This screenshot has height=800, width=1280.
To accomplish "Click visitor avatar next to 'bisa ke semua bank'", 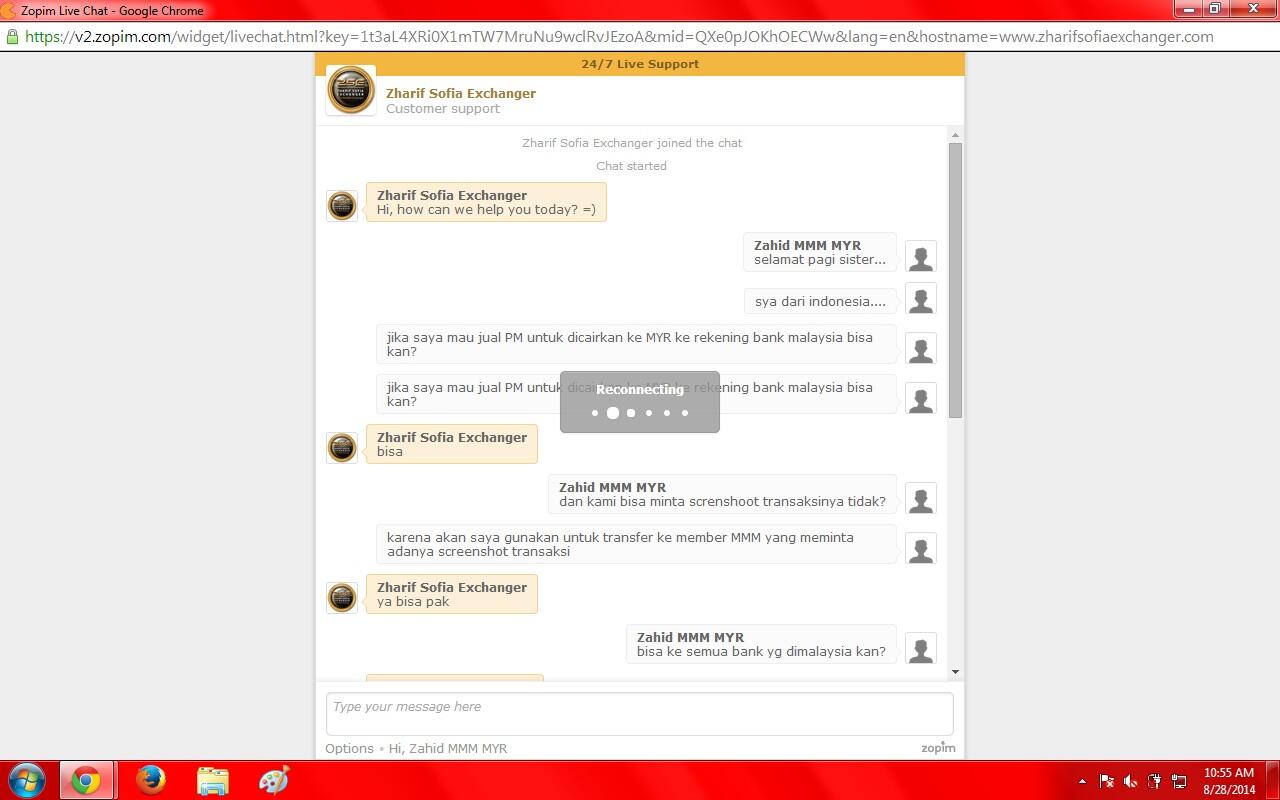I will click(921, 648).
